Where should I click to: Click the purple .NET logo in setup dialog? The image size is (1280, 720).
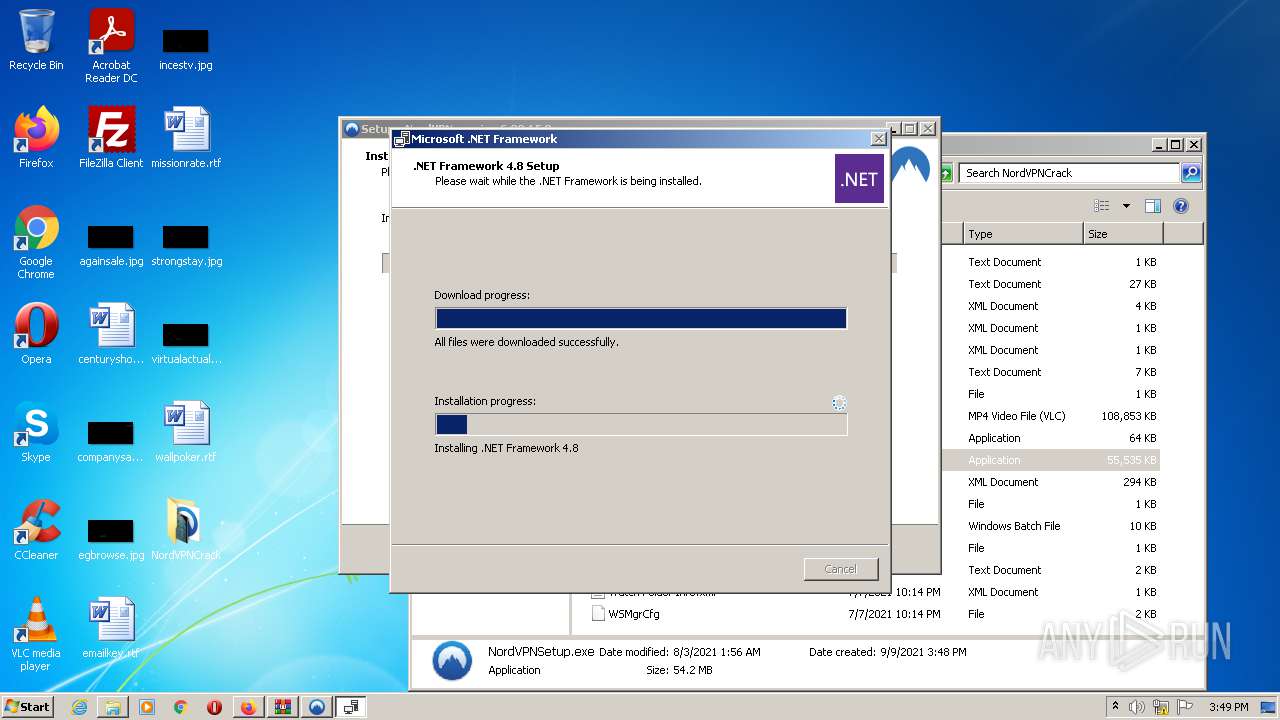tap(859, 179)
